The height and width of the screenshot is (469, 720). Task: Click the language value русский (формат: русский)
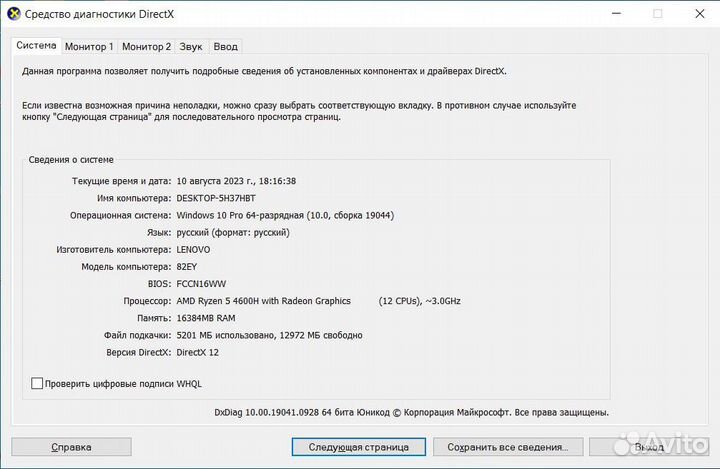(x=233, y=232)
